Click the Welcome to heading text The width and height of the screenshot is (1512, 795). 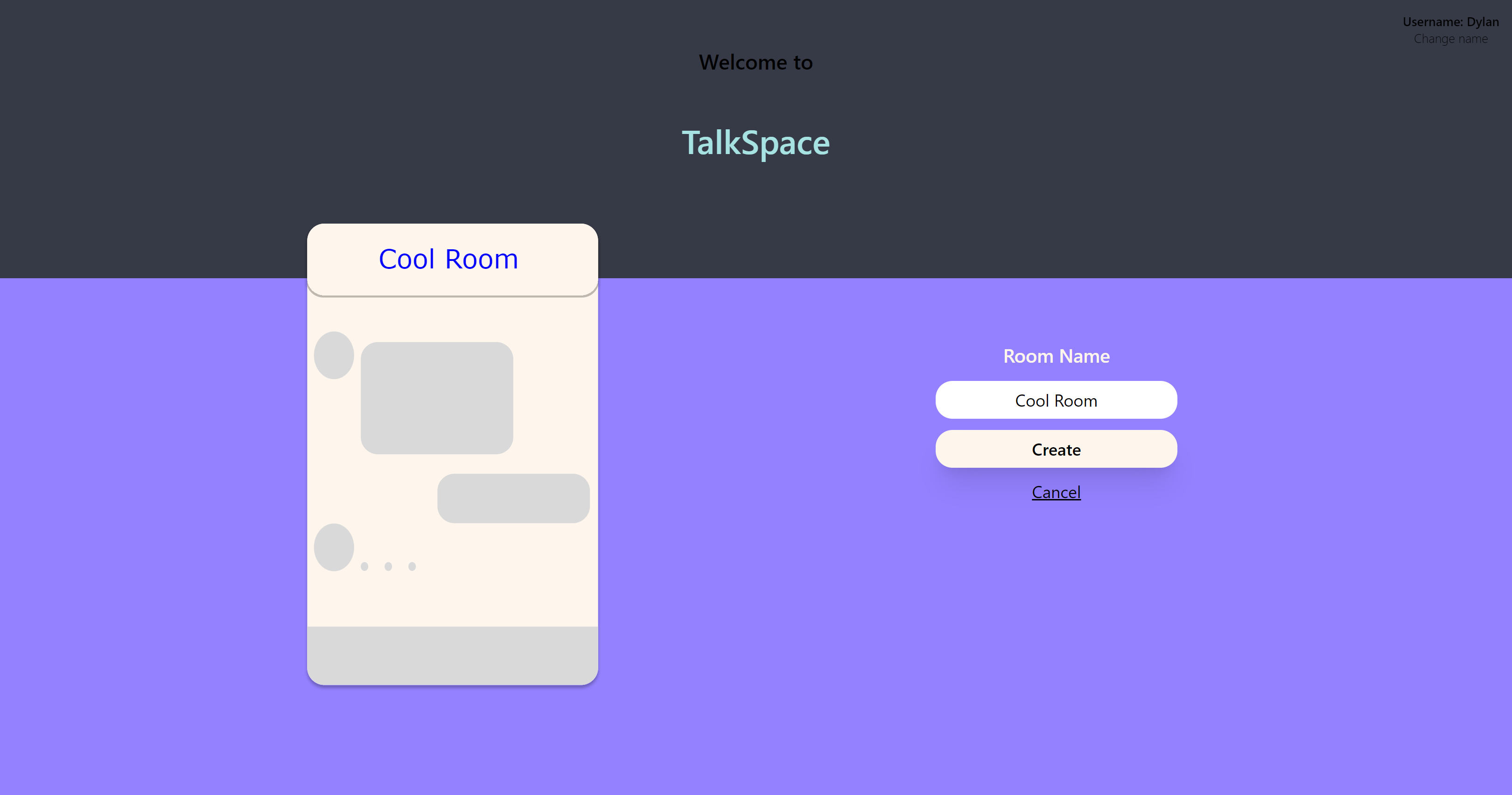point(756,62)
